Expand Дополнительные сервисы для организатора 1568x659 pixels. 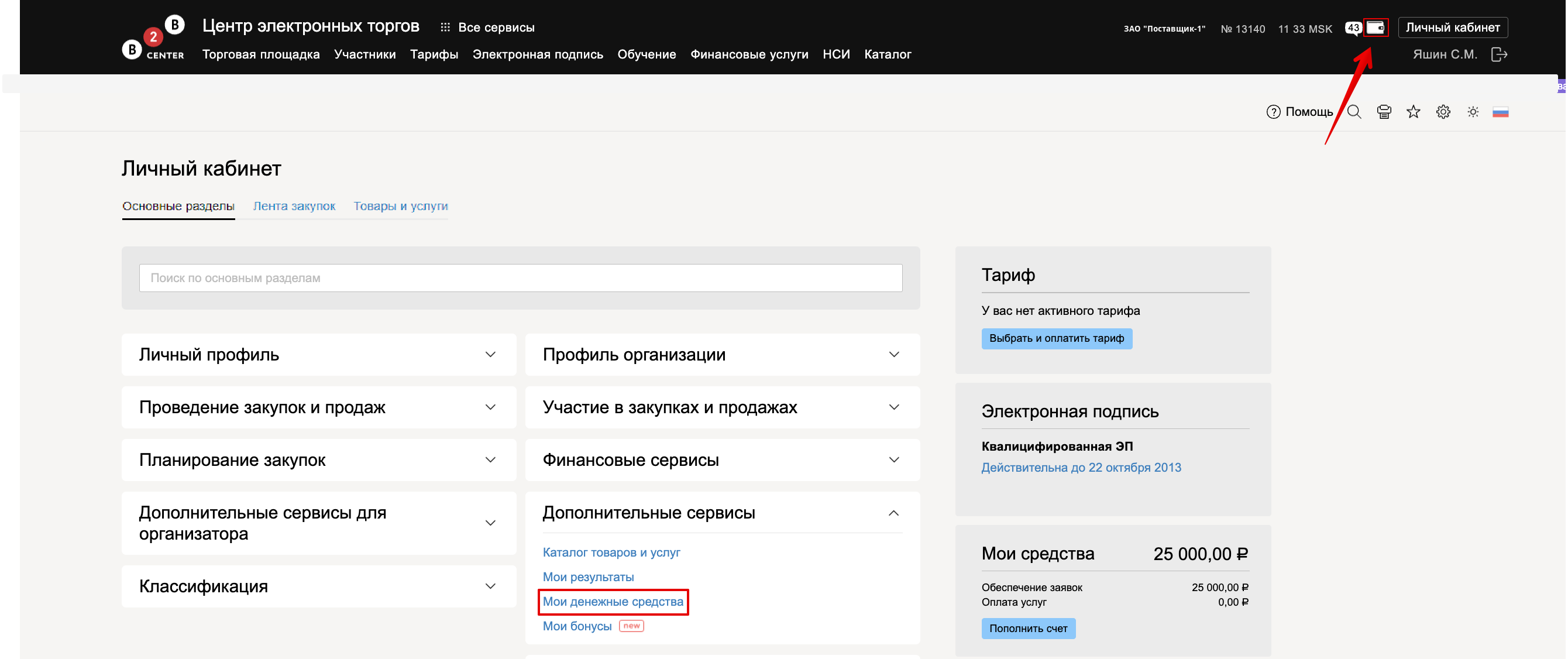319,523
